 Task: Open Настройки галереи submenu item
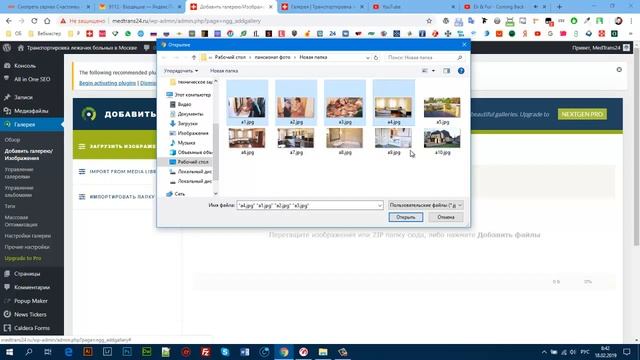(28, 236)
